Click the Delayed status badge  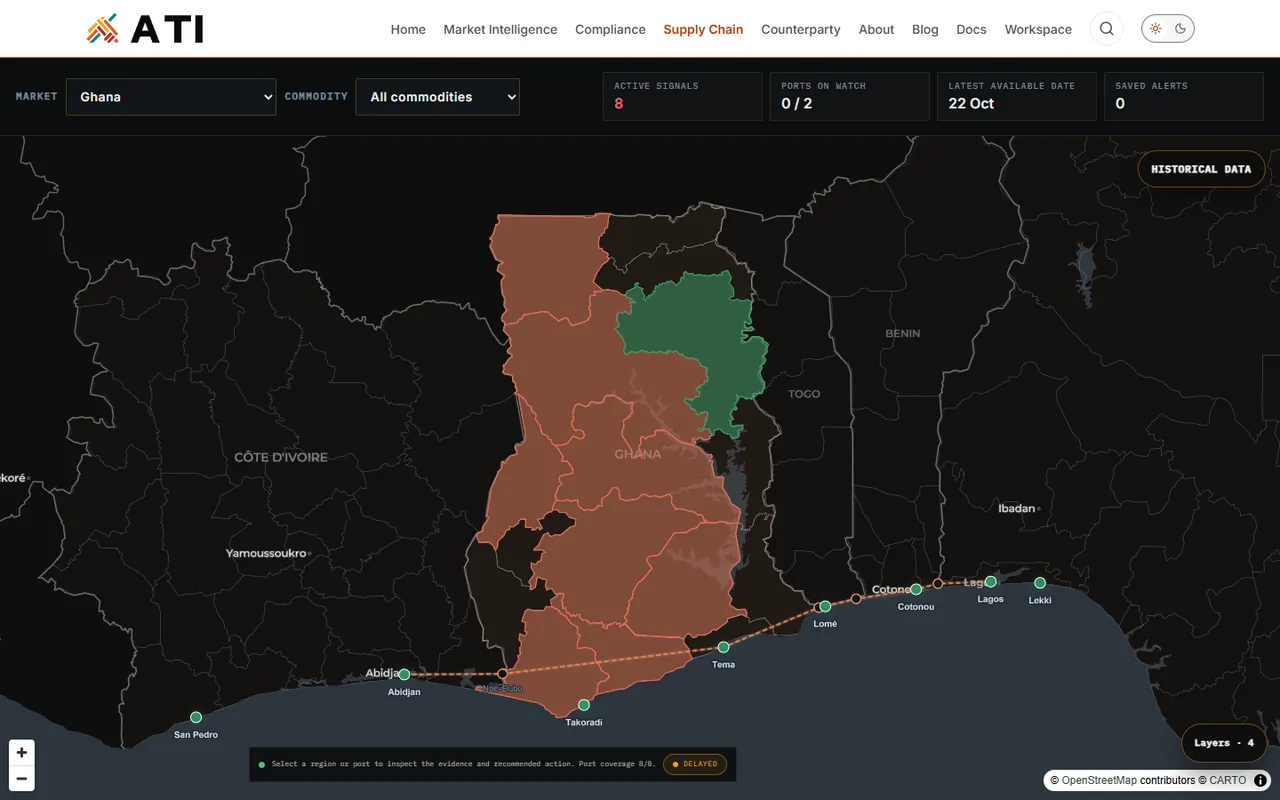695,764
